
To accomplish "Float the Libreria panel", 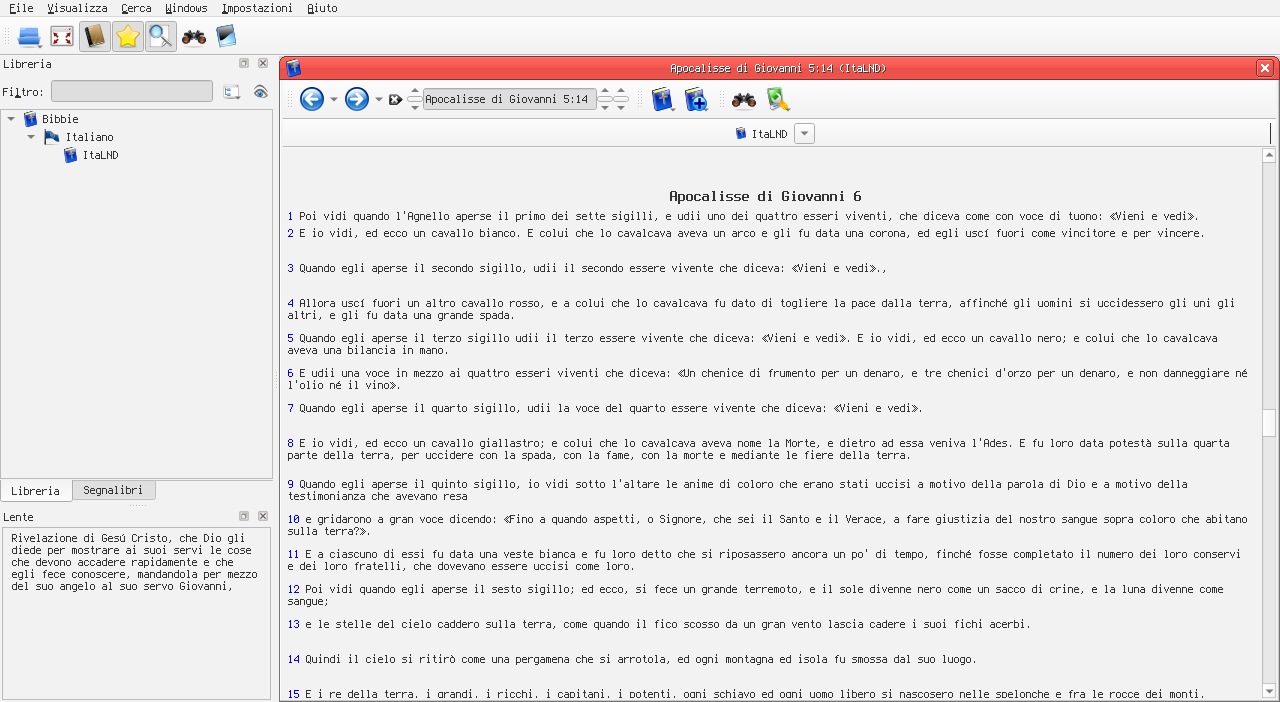I will 244,63.
